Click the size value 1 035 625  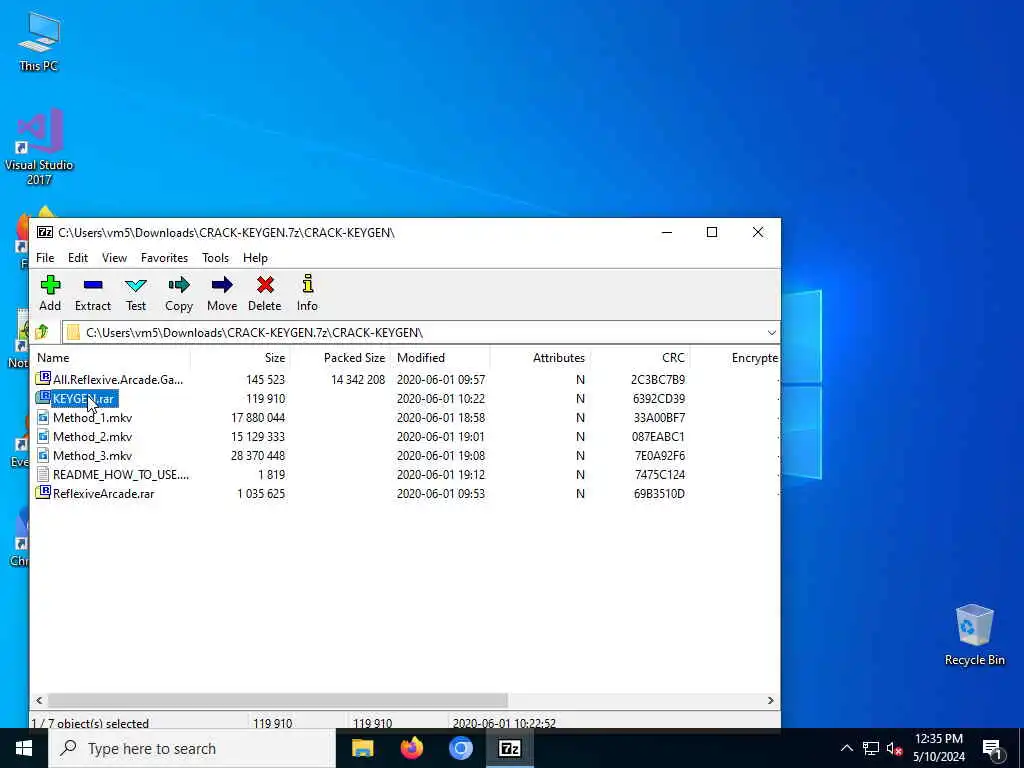(x=261, y=493)
